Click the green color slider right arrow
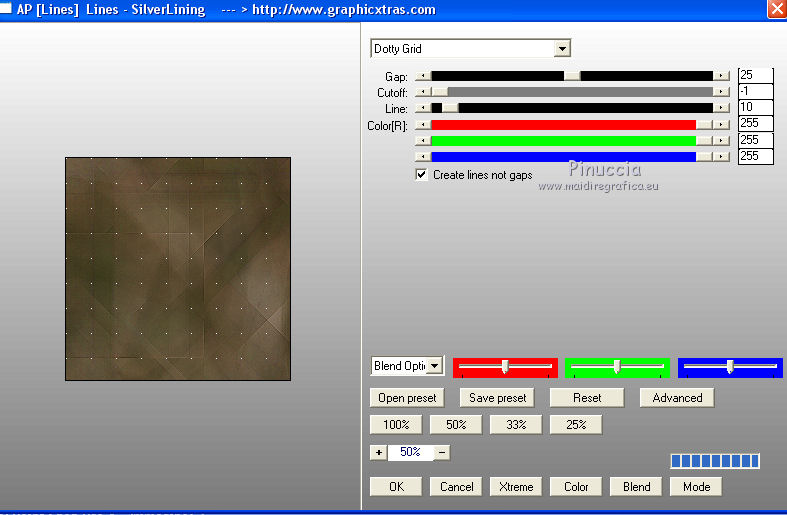 click(x=721, y=141)
